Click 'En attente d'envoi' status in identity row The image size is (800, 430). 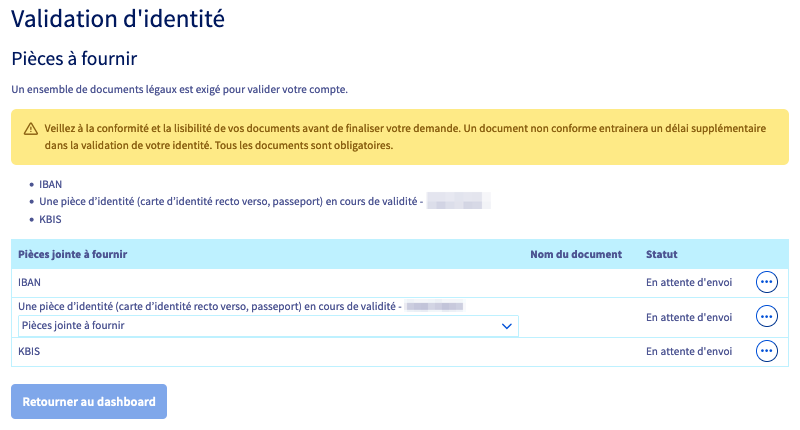(690, 317)
